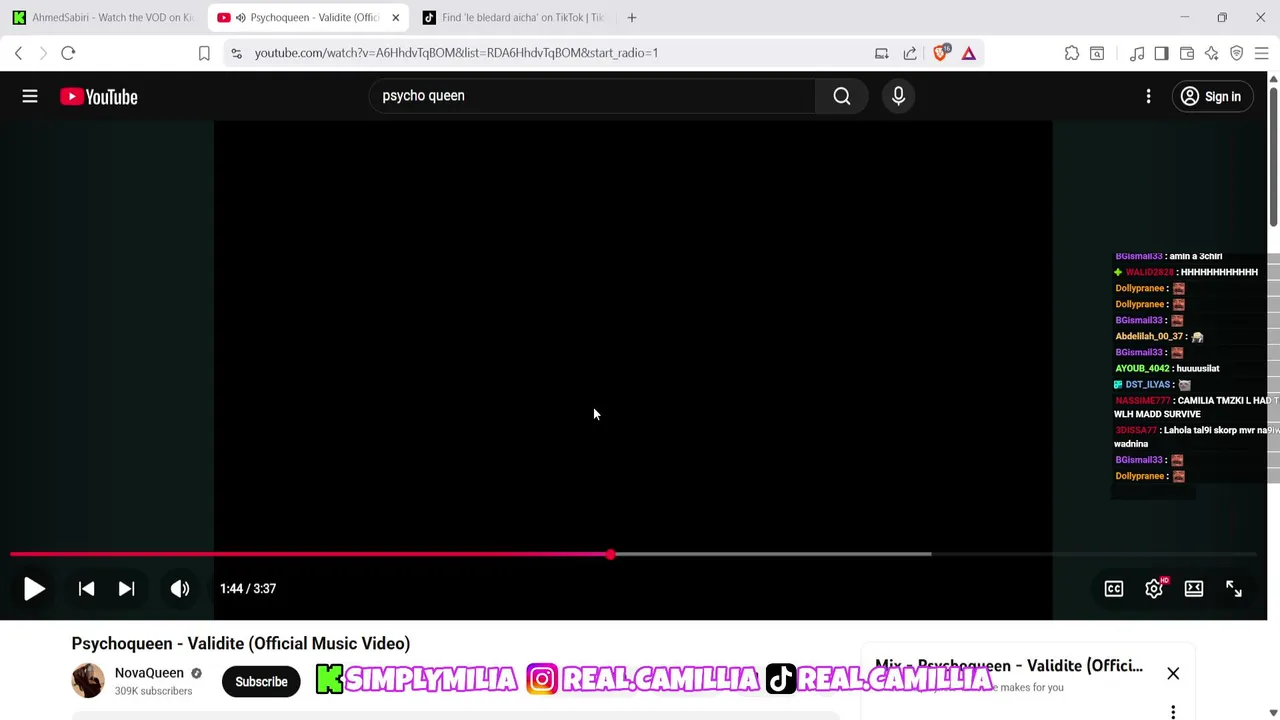The width and height of the screenshot is (1280, 720).
Task: Click the NASSIME777 chat message
Action: coord(1196,407)
